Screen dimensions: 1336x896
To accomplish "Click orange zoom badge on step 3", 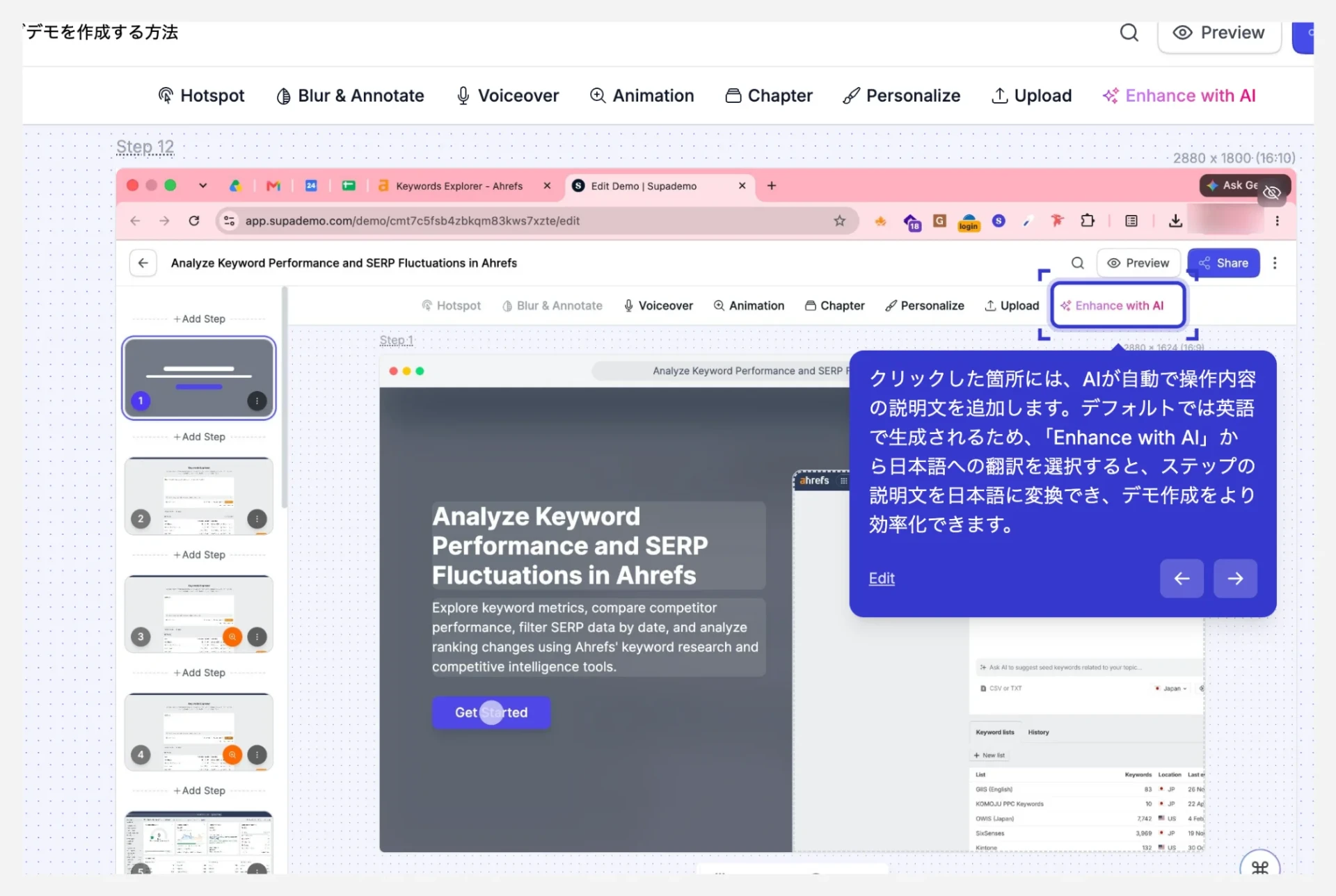I will tap(232, 637).
